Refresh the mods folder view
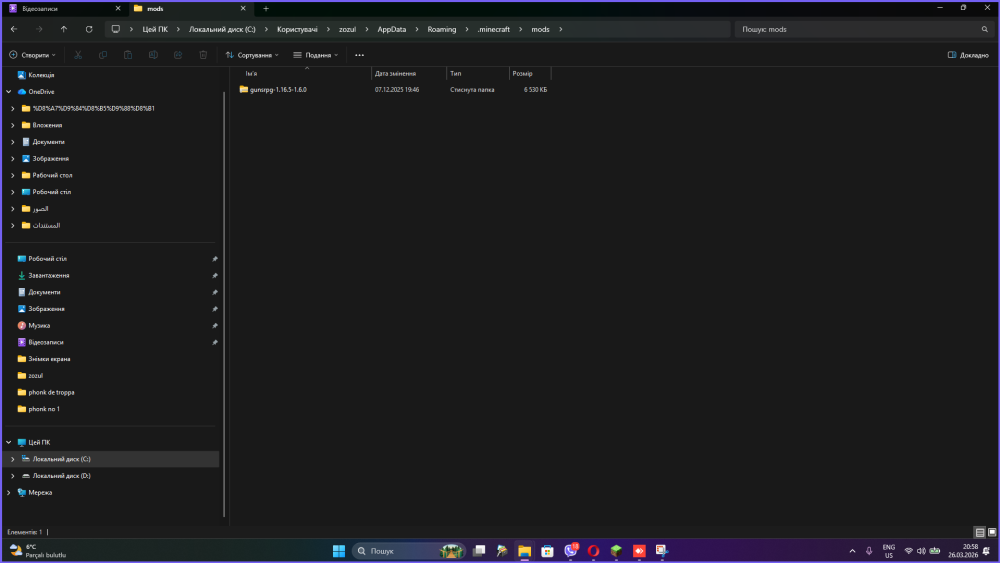The image size is (1000, 563). [x=89, y=29]
